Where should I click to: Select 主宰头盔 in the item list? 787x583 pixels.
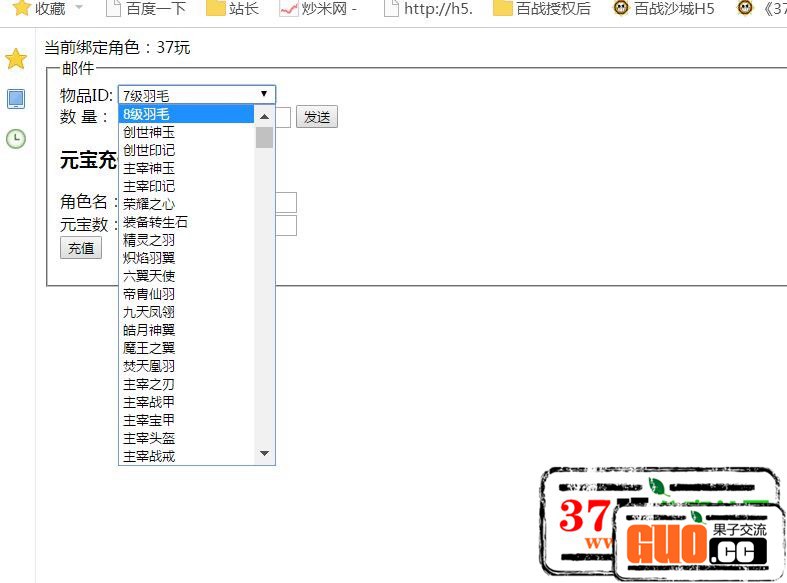click(x=186, y=438)
